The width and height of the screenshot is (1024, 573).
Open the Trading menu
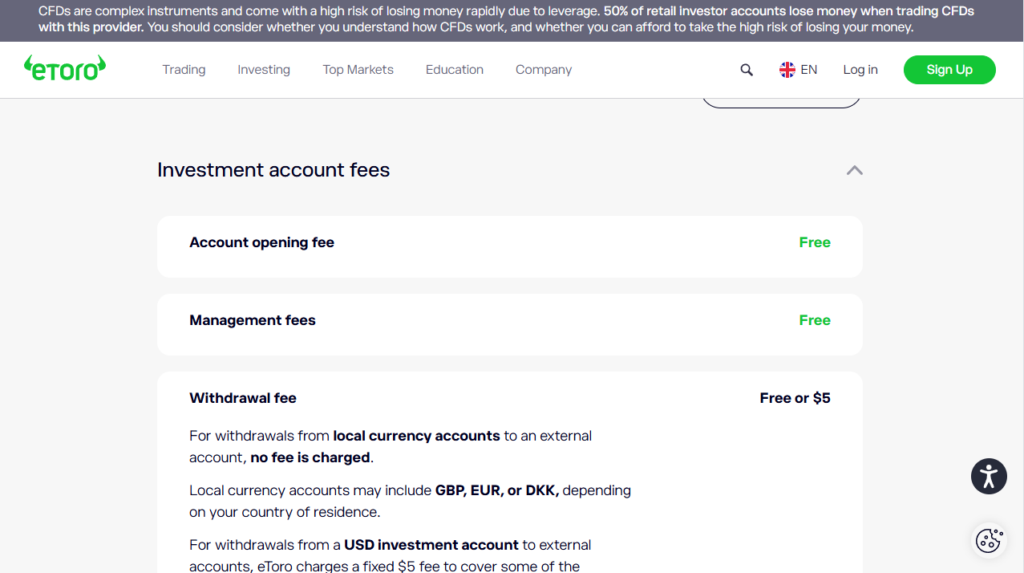[184, 70]
